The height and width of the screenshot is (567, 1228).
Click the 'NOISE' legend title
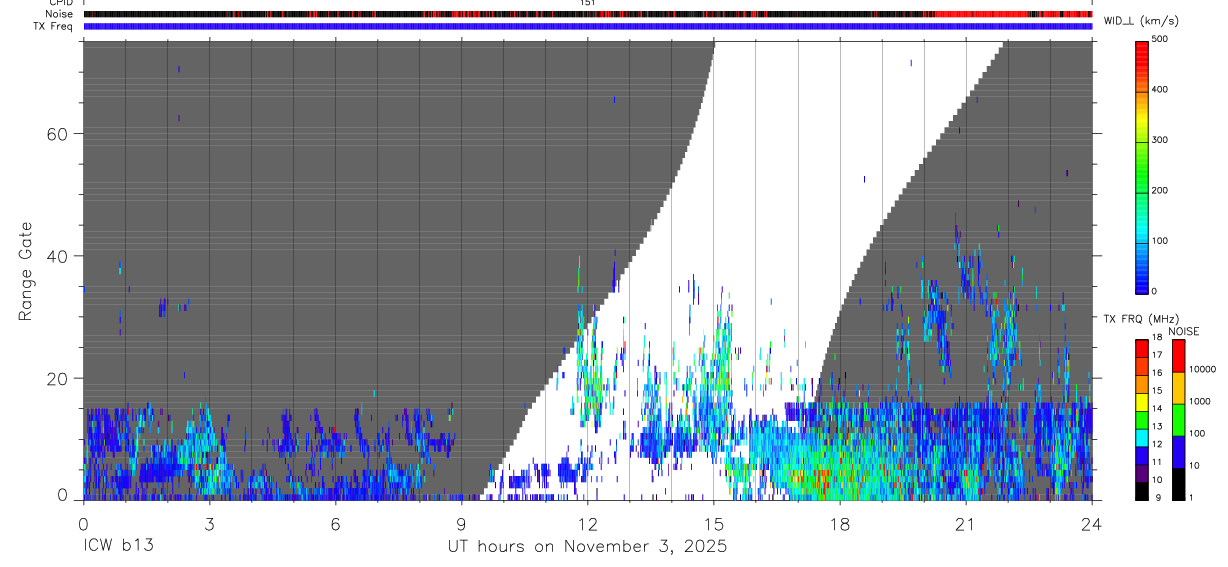point(1184,332)
